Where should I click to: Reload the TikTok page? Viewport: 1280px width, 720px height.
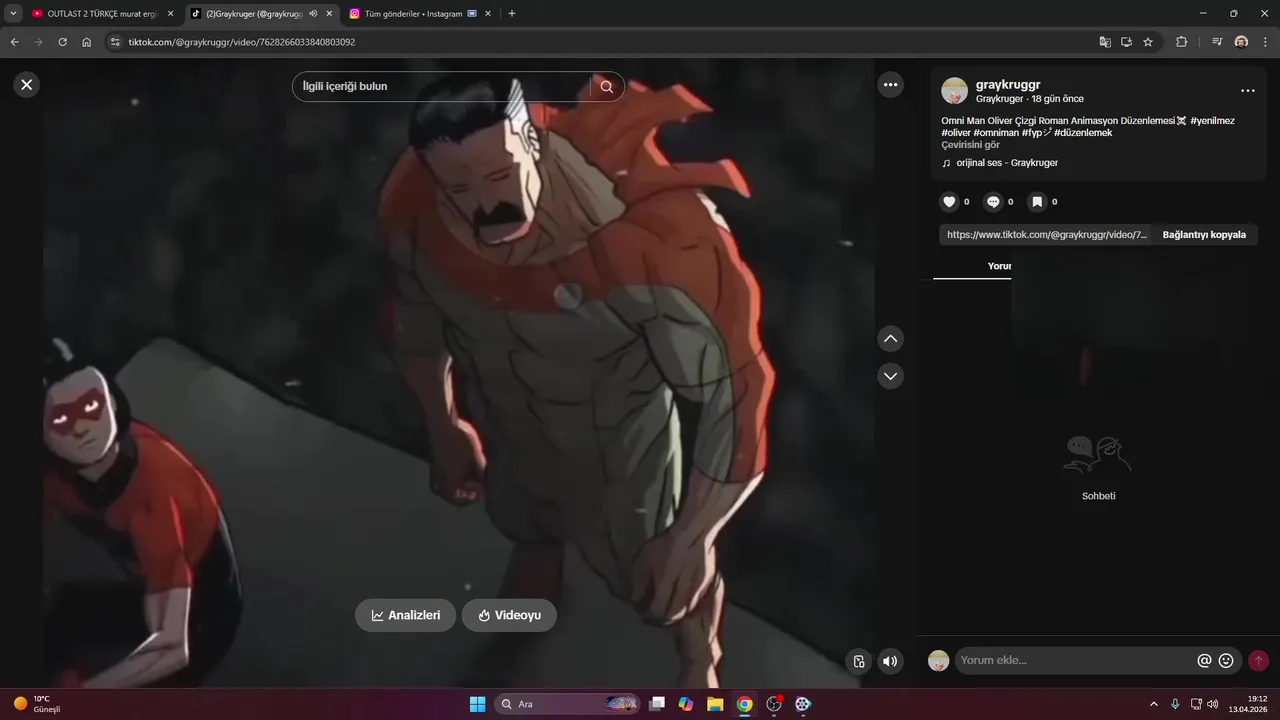pyautogui.click(x=62, y=42)
